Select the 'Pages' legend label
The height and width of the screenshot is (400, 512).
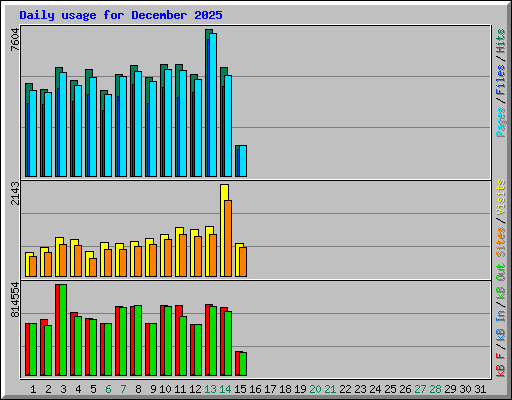point(501,122)
